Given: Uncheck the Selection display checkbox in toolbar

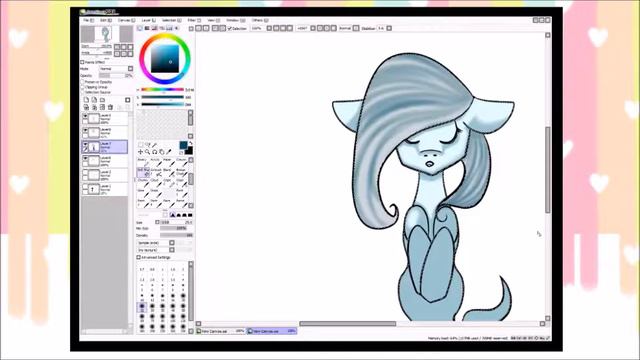Looking at the screenshot, I should point(230,28).
